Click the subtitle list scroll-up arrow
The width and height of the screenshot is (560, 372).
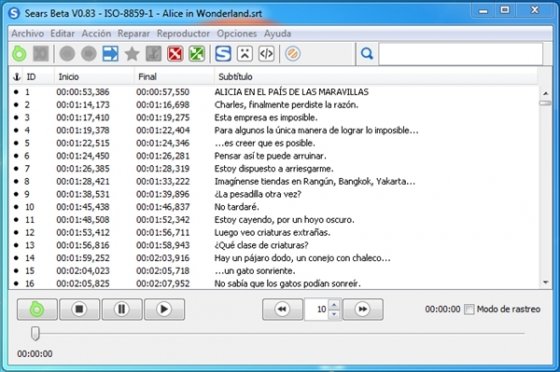coord(545,93)
